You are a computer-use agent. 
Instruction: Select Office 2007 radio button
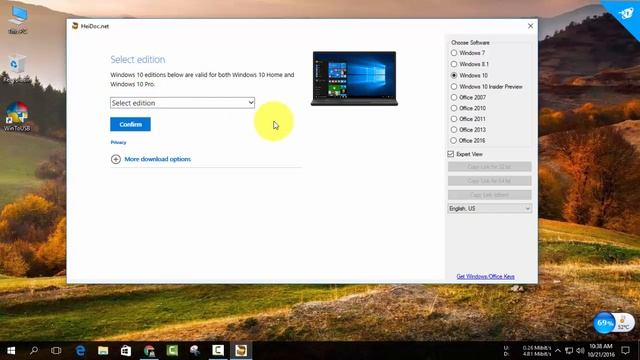[x=454, y=98]
